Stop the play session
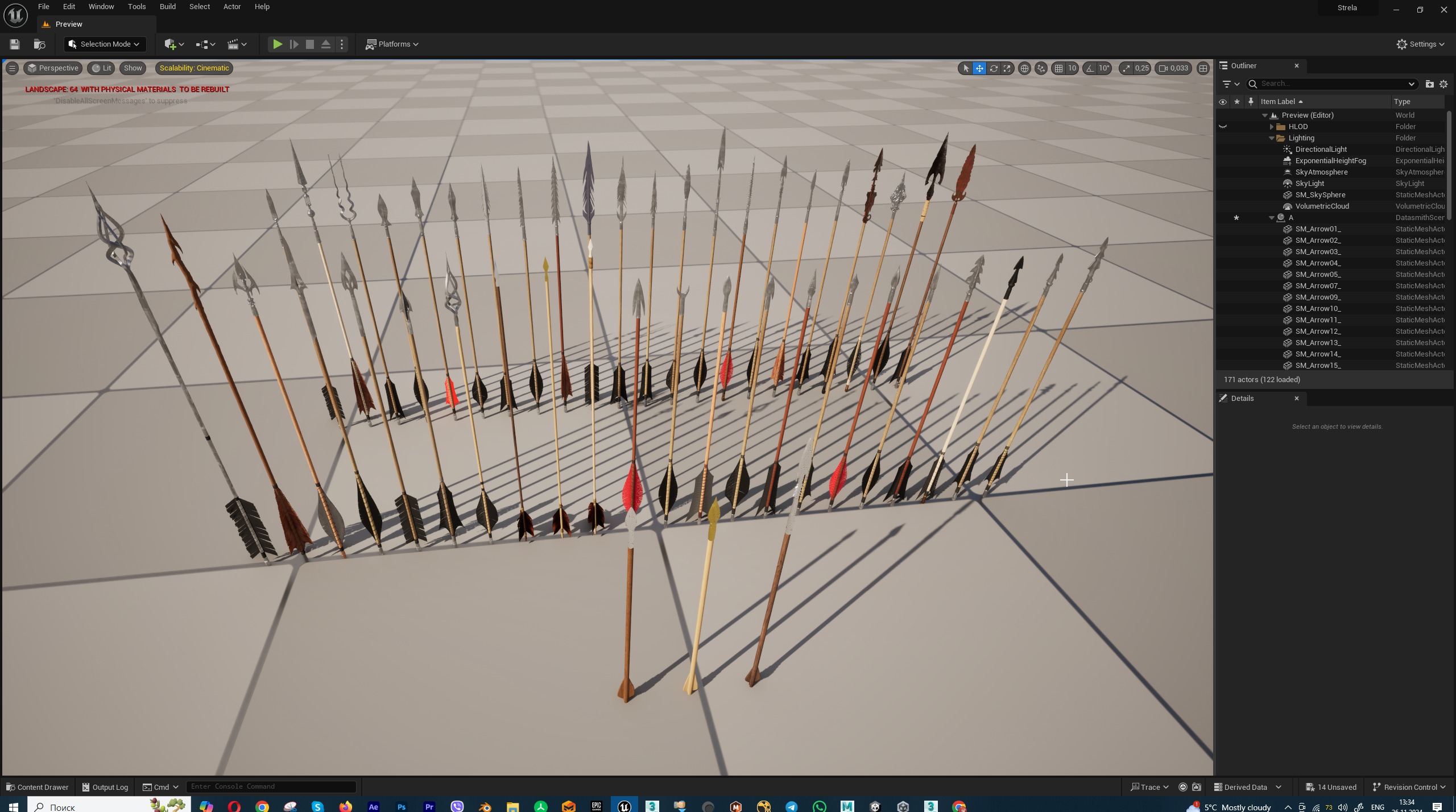This screenshot has height=812, width=1456. click(x=310, y=44)
